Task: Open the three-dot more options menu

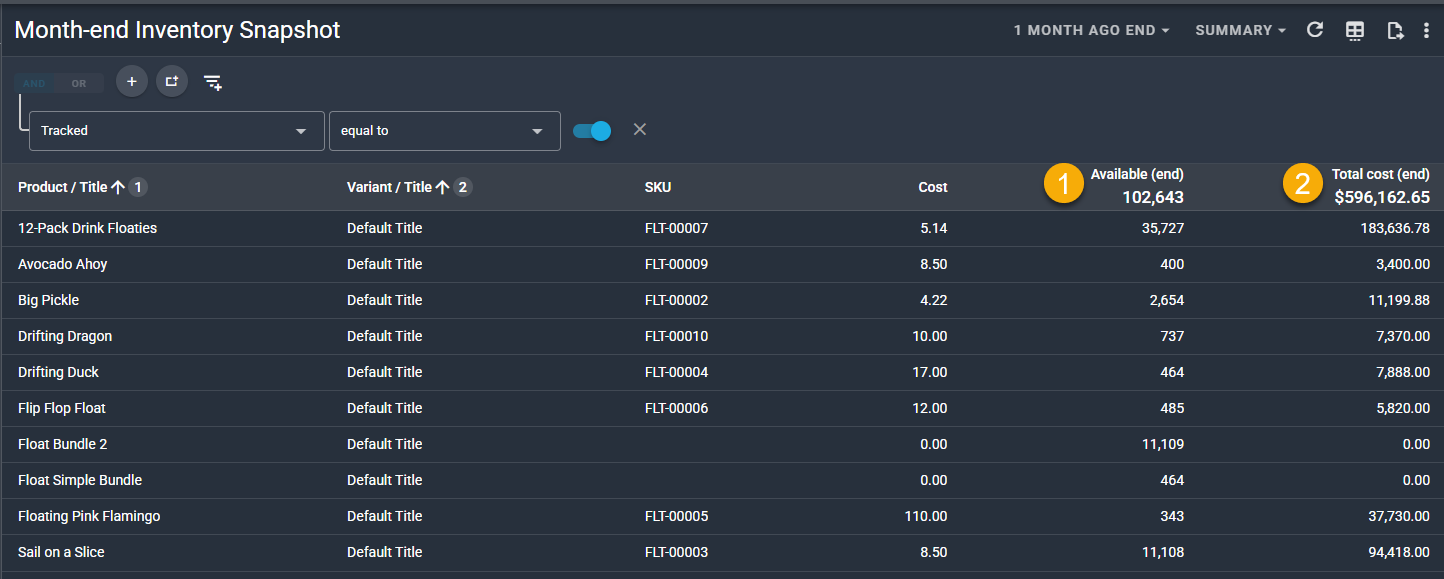Action: (x=1426, y=30)
